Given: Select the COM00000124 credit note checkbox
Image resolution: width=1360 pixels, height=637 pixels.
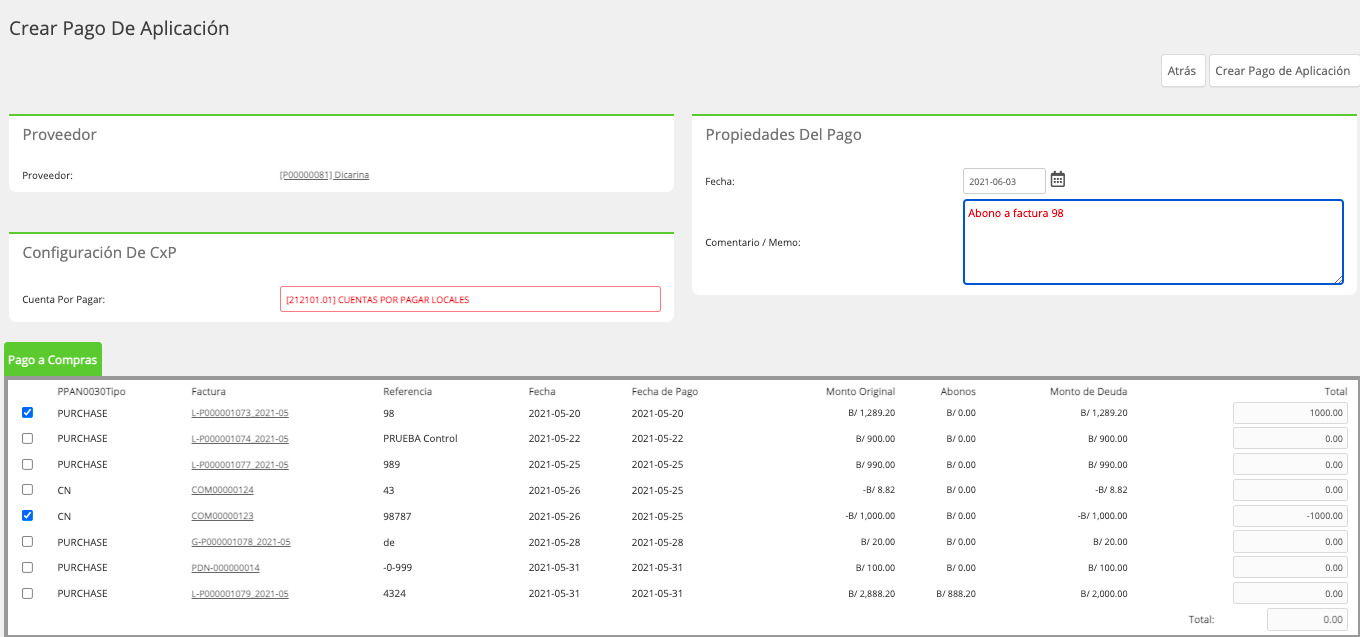Looking at the screenshot, I should (x=28, y=490).
